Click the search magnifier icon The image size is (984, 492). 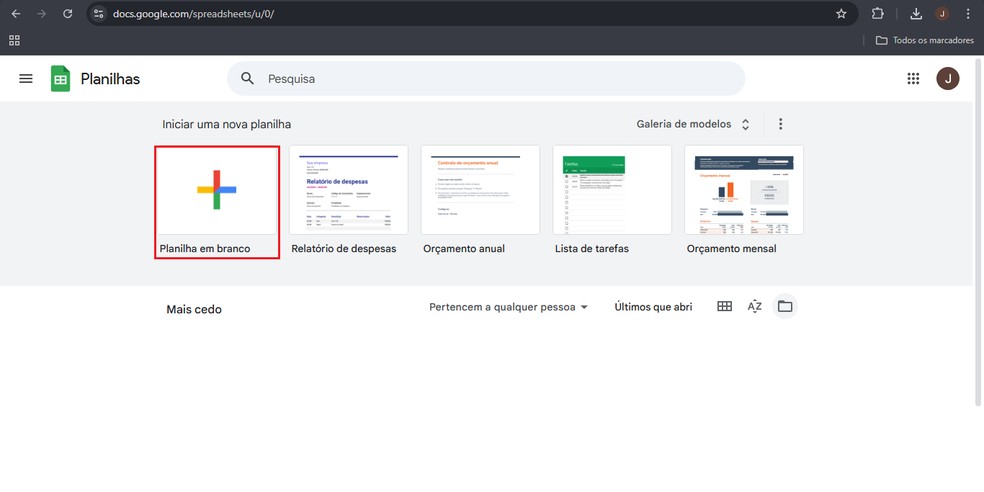pos(248,78)
